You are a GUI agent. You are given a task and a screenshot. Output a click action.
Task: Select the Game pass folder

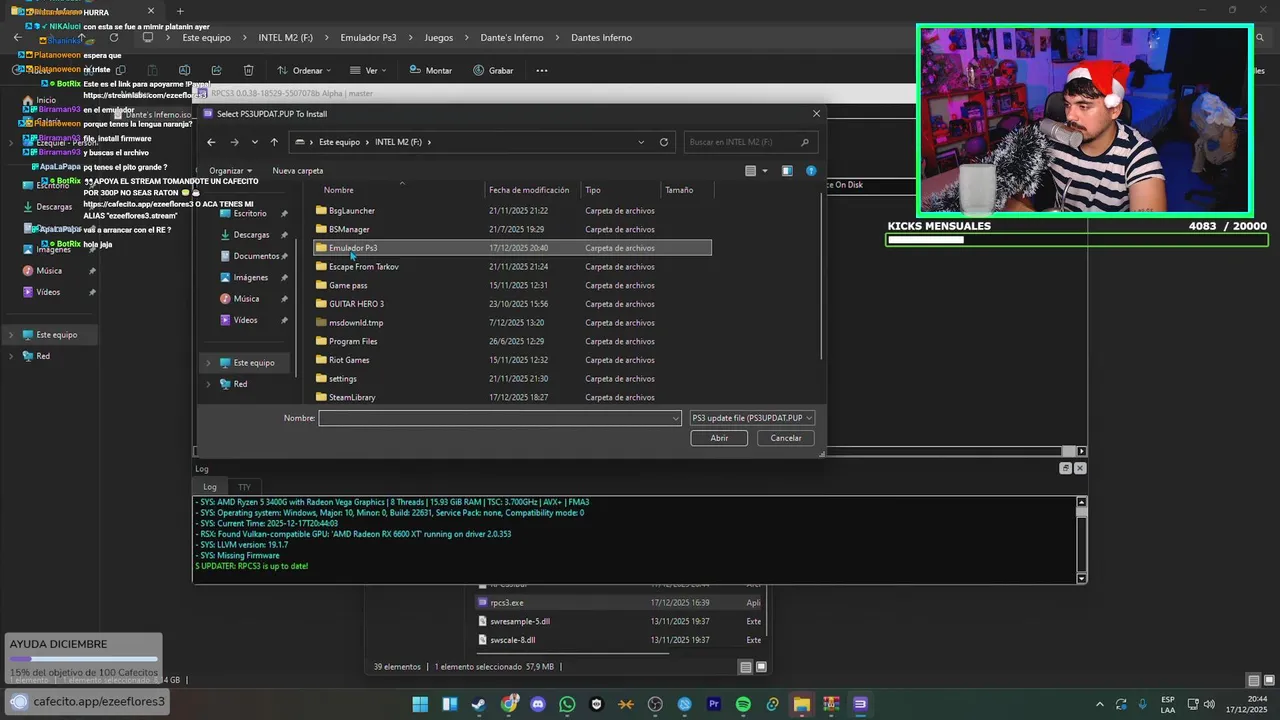pos(512,285)
